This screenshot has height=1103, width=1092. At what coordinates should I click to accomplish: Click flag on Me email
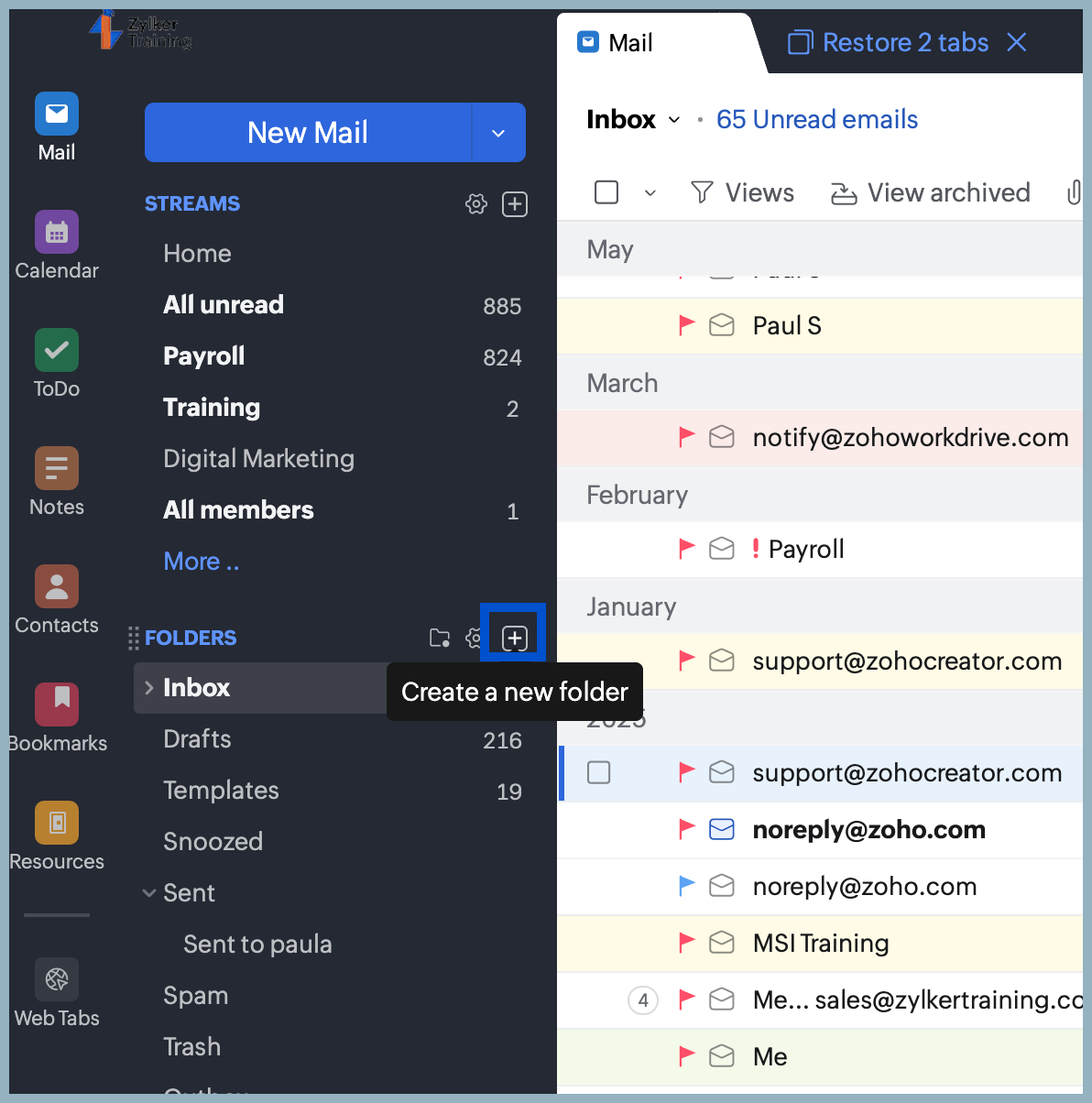pyautogui.click(x=686, y=1056)
